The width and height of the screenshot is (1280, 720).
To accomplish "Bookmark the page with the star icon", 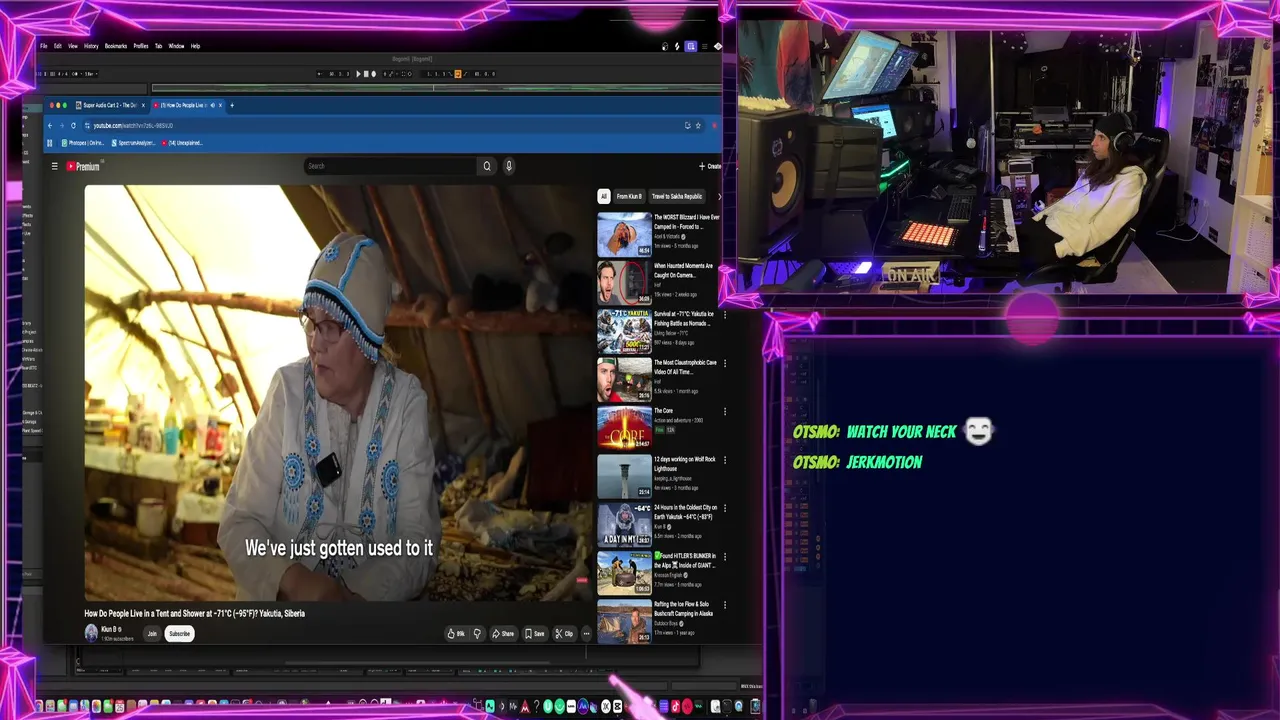I will 698,126.
